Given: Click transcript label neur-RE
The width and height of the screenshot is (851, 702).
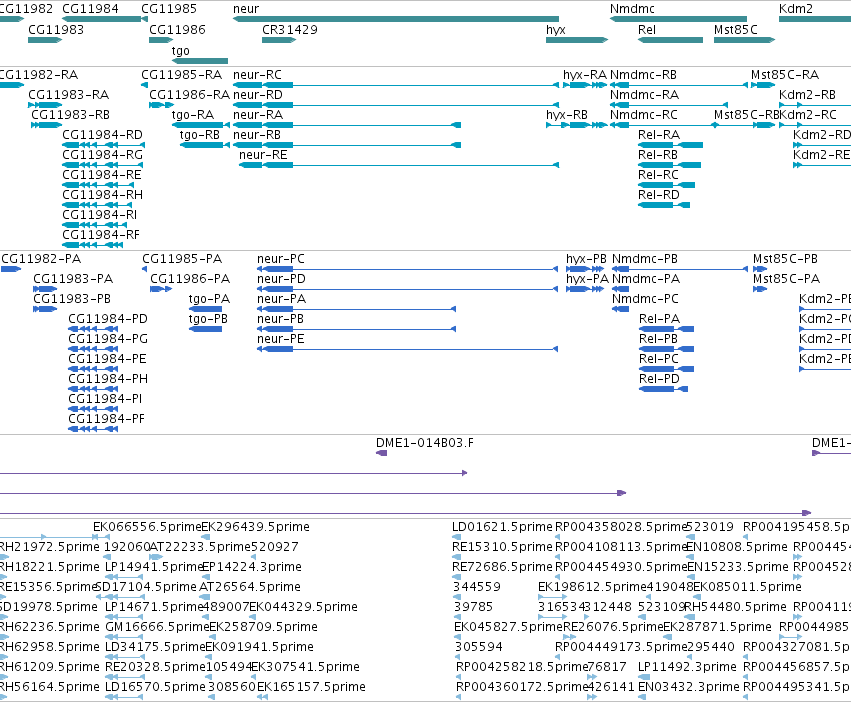Looking at the screenshot, I should coord(263,155).
